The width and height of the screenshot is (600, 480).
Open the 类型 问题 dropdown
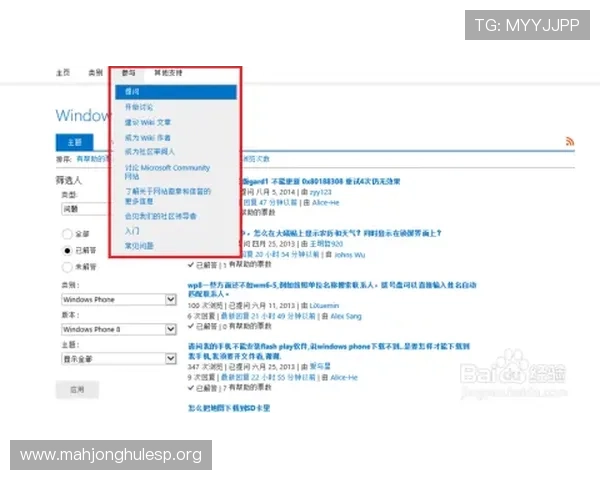pos(85,209)
